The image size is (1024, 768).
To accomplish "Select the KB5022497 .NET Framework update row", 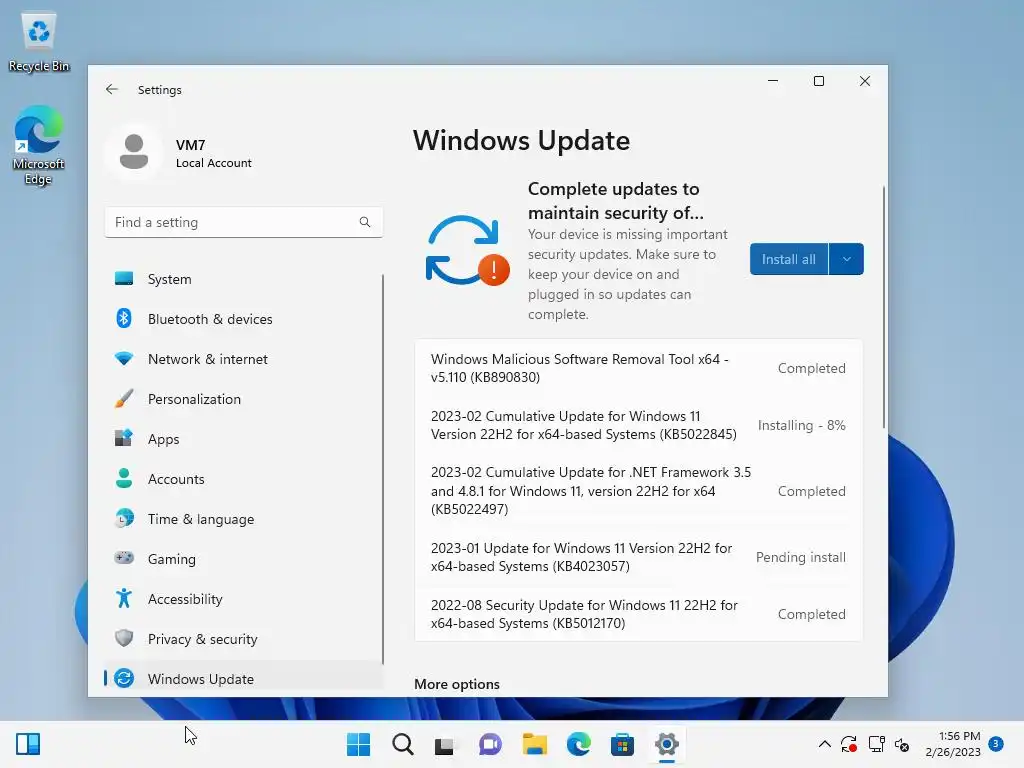I will [x=639, y=490].
